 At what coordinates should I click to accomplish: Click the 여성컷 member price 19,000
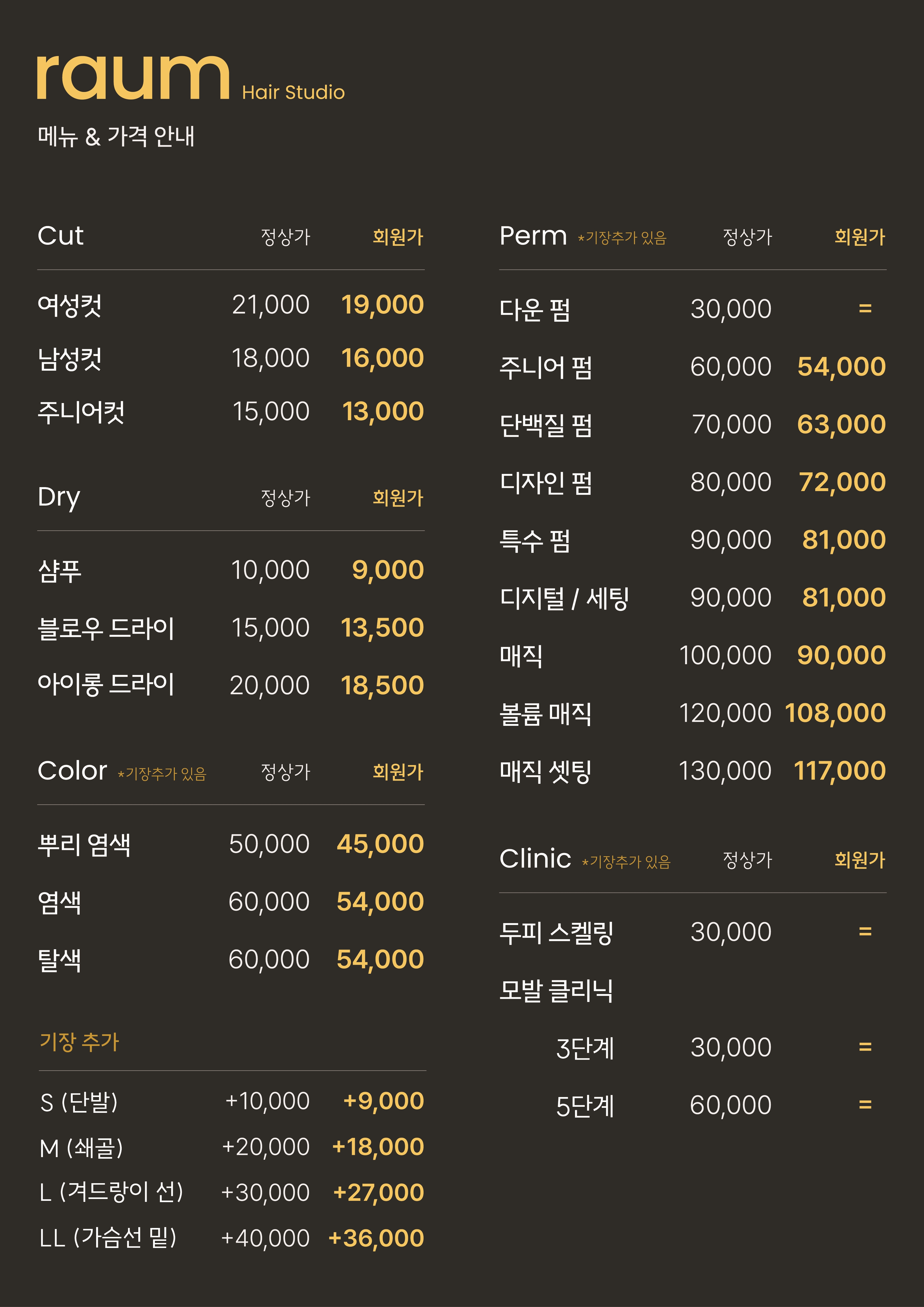pyautogui.click(x=382, y=305)
